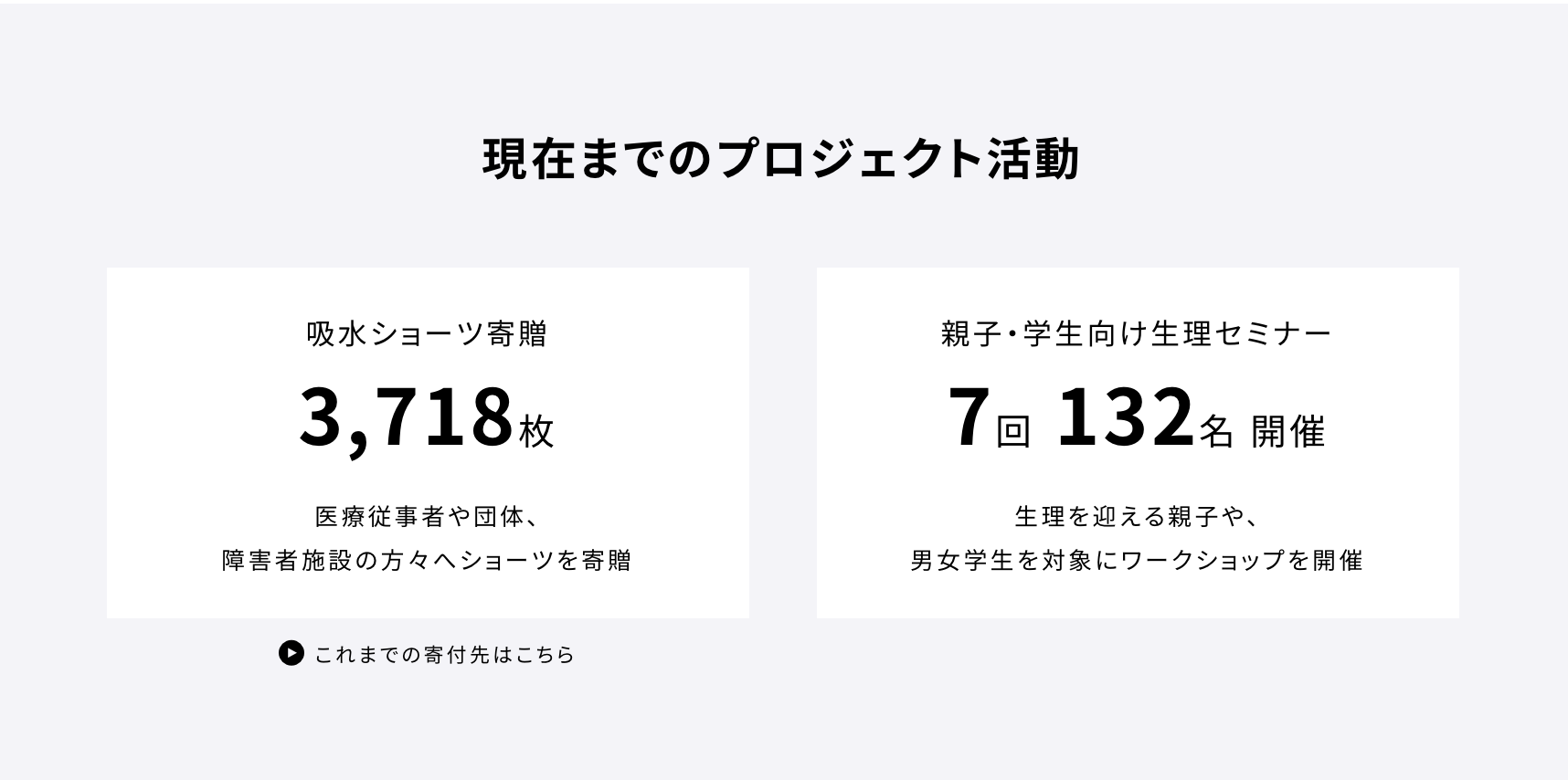Screen dimensions: 1568x780
Task: Click the large 132 number
Action: [x=1125, y=418]
